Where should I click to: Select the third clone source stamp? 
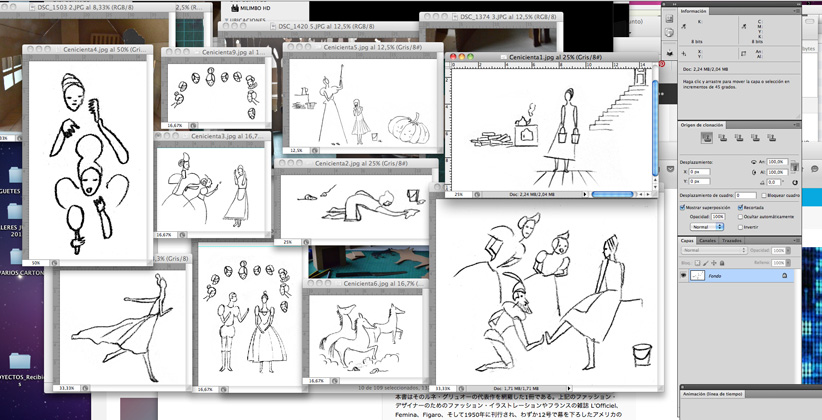pyautogui.click(x=739, y=138)
